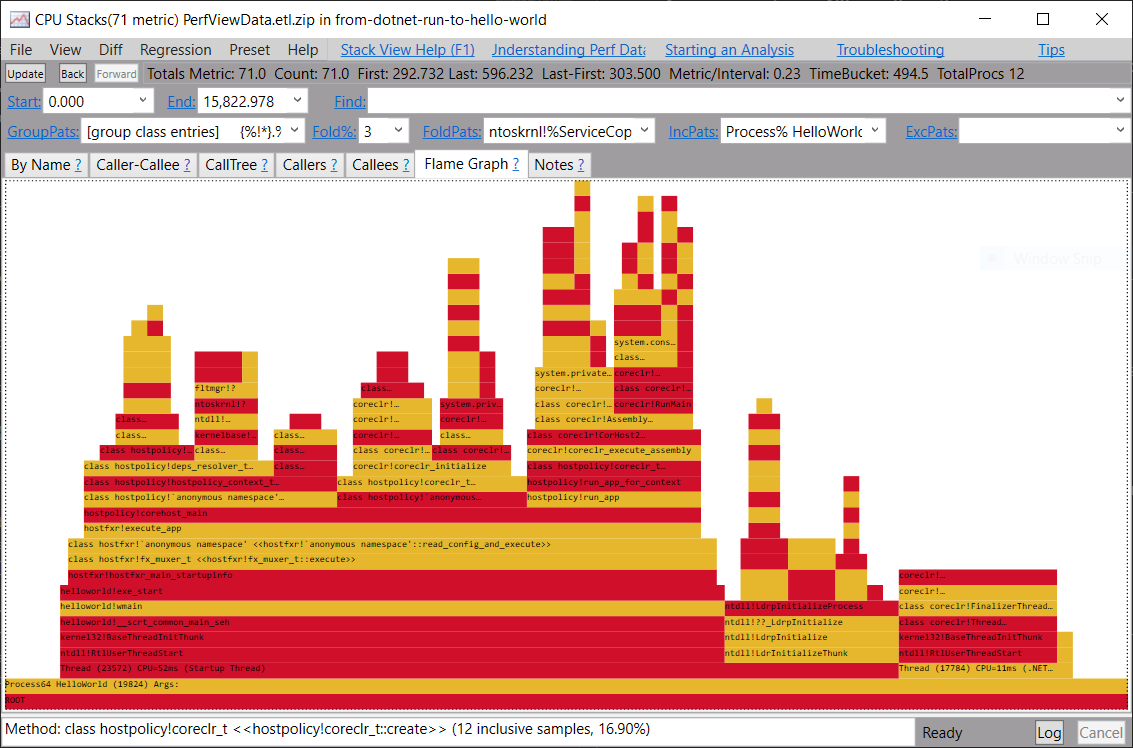This screenshot has height=748, width=1133.
Task: Click the hostfxr!execute_app flame bar
Action: coord(392,529)
